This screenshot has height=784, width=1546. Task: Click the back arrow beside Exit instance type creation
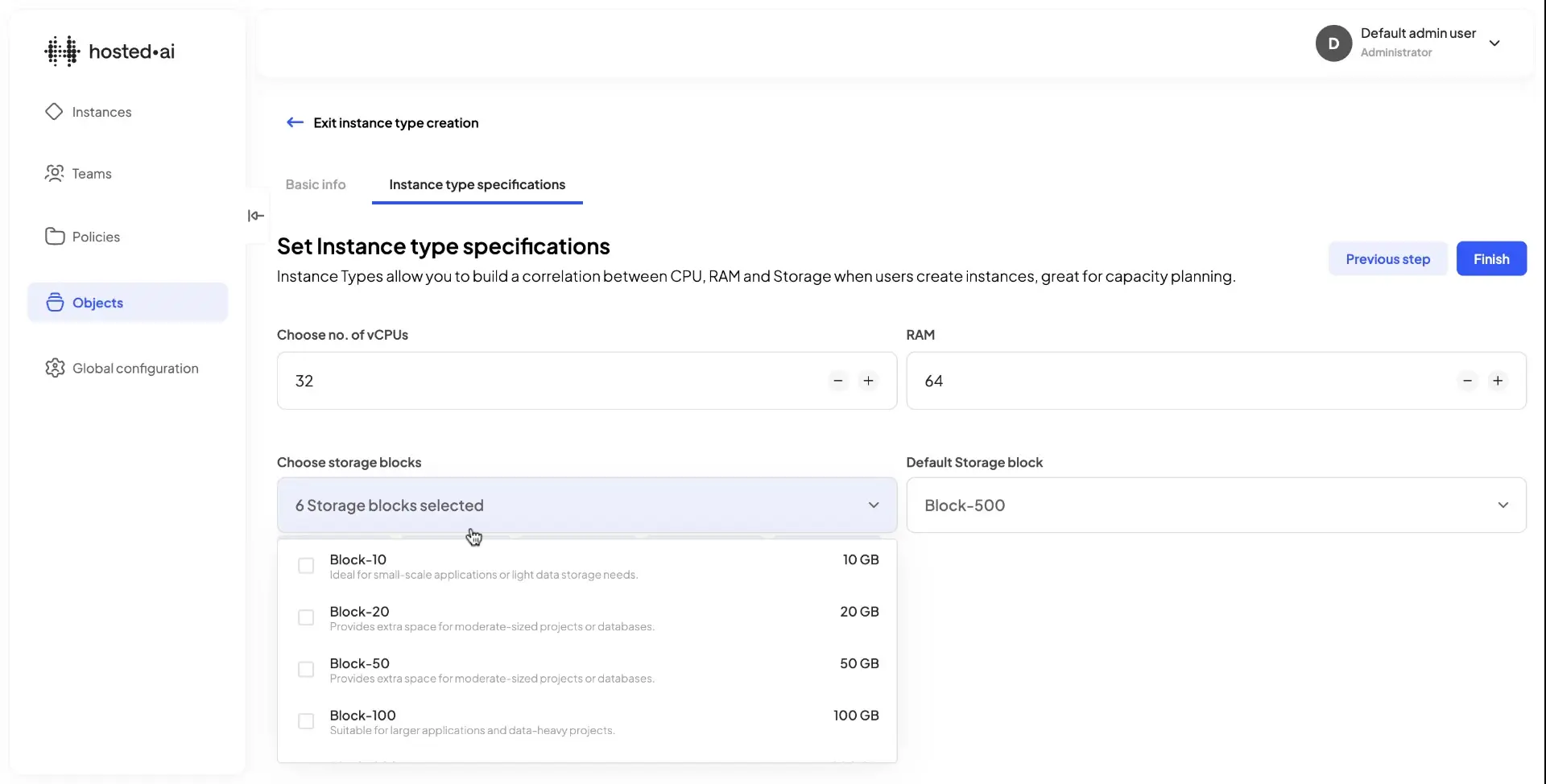pos(295,122)
